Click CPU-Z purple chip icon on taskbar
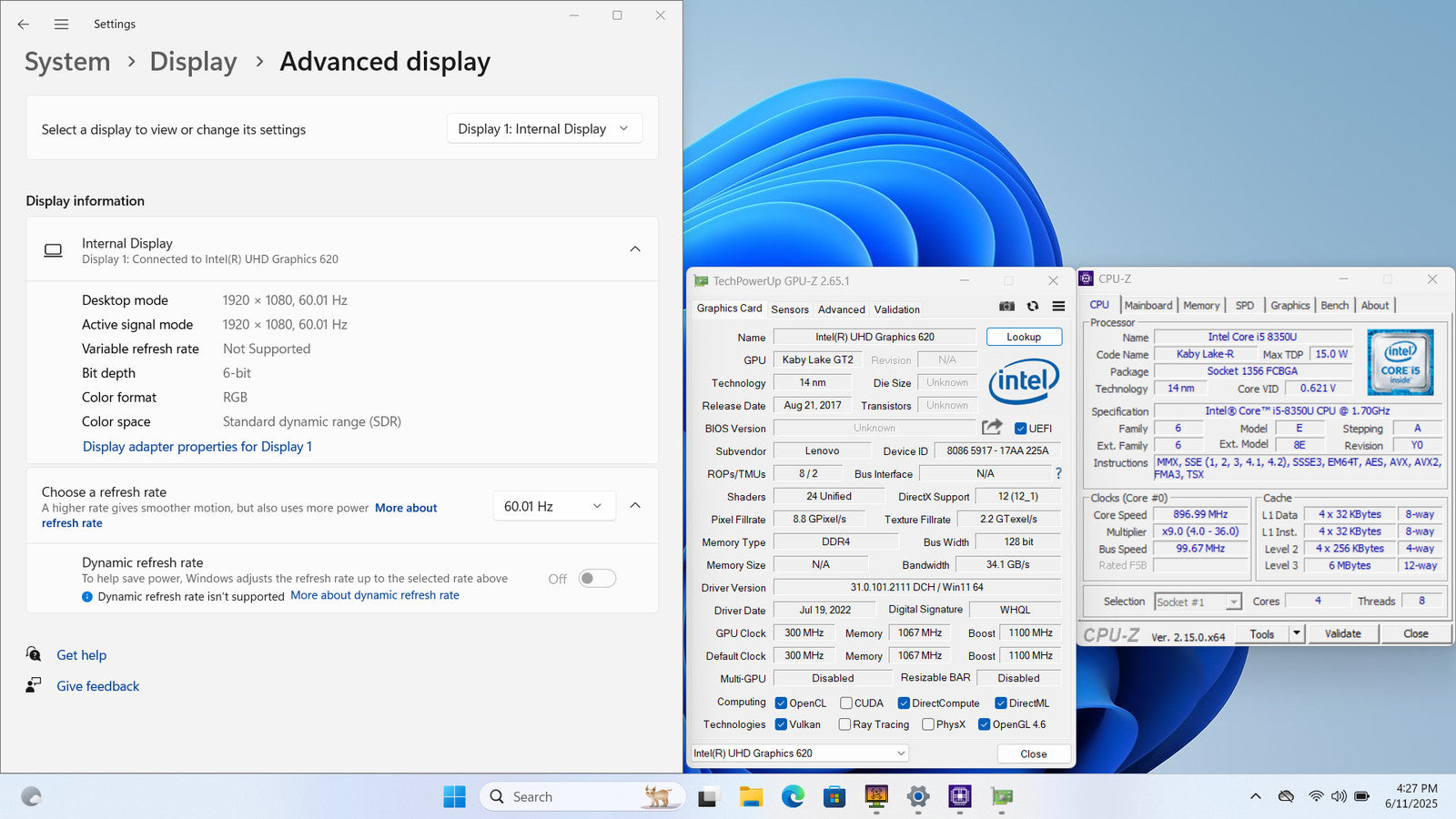 point(960,797)
